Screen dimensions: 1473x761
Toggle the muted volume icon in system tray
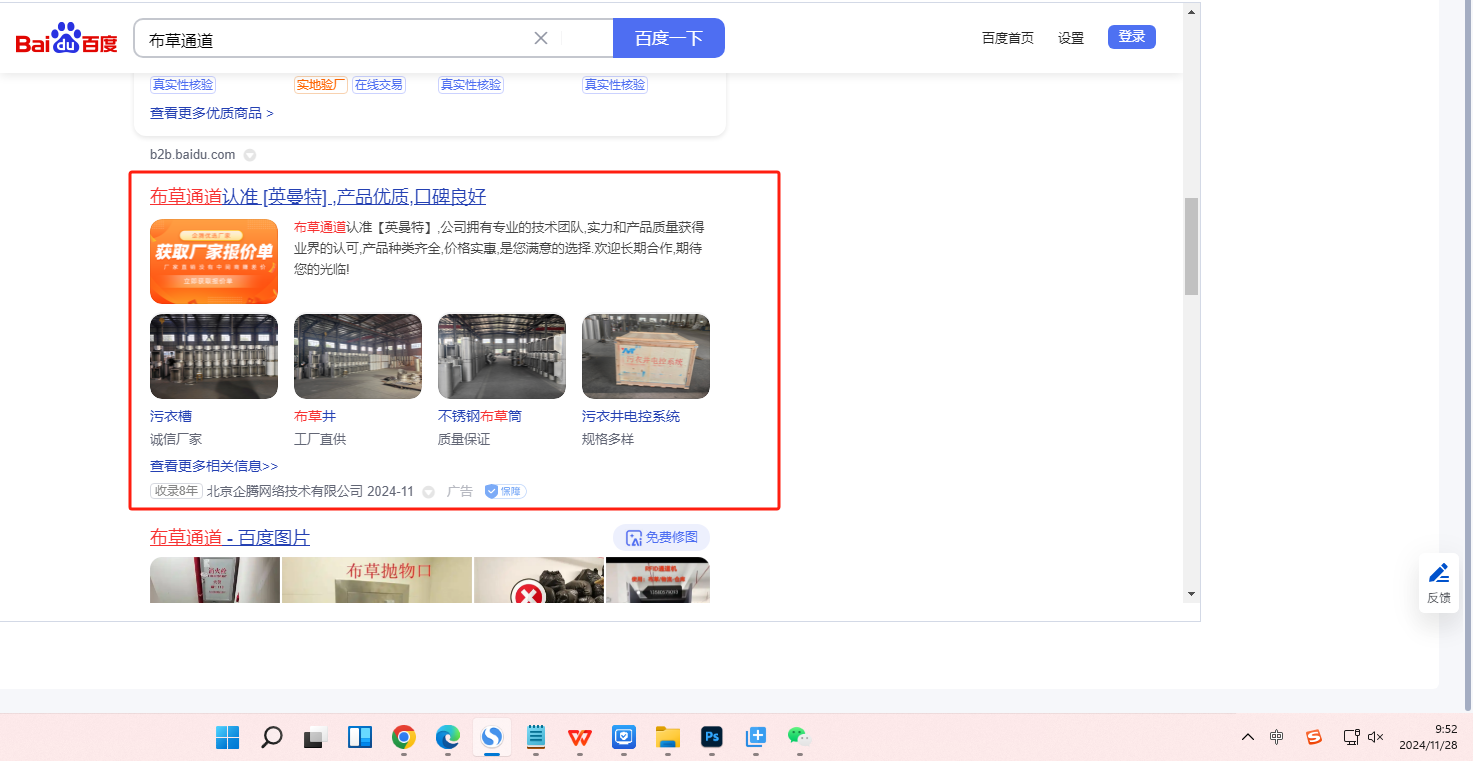pos(1375,737)
